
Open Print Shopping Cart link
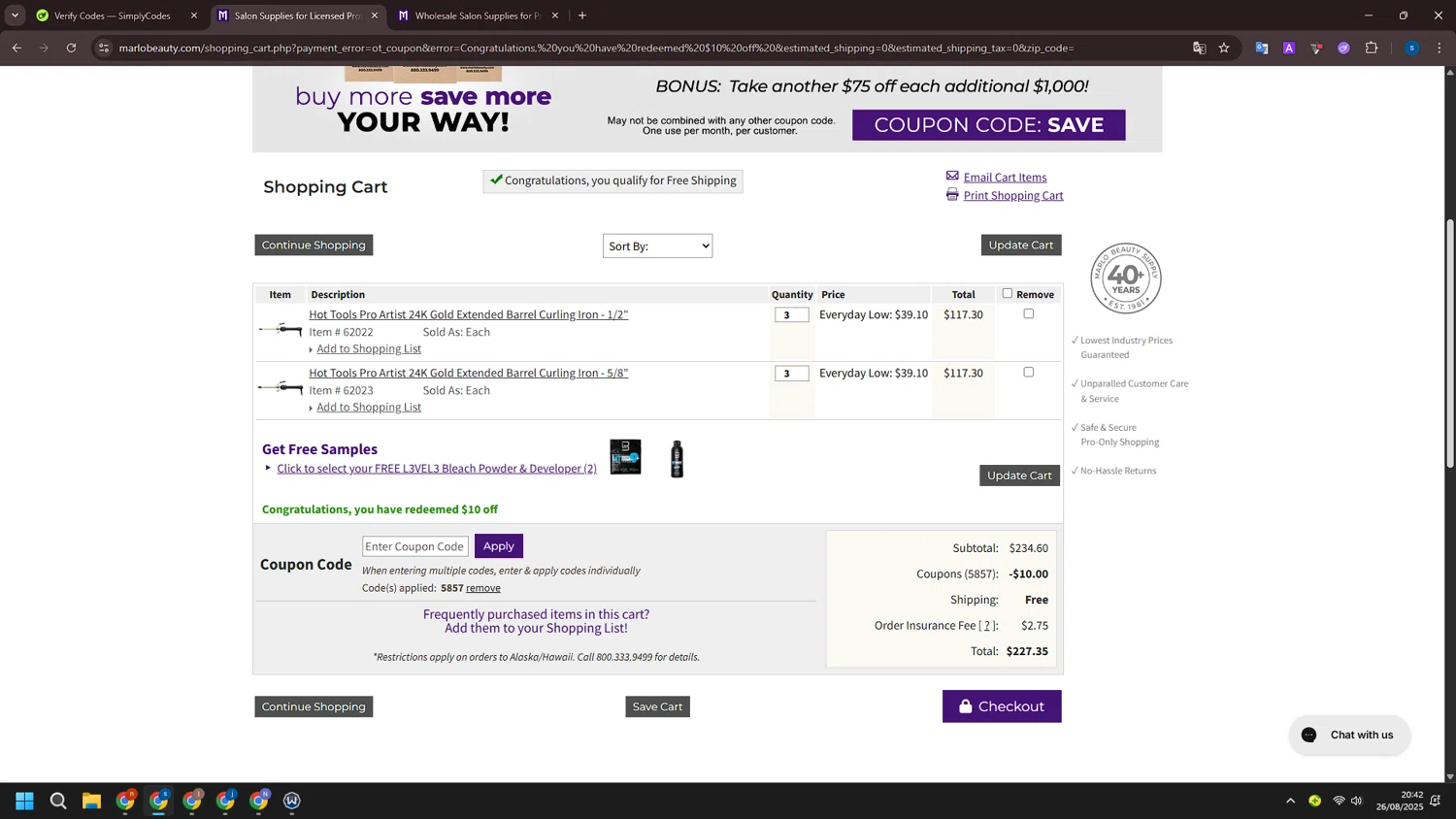pyautogui.click(x=1013, y=195)
